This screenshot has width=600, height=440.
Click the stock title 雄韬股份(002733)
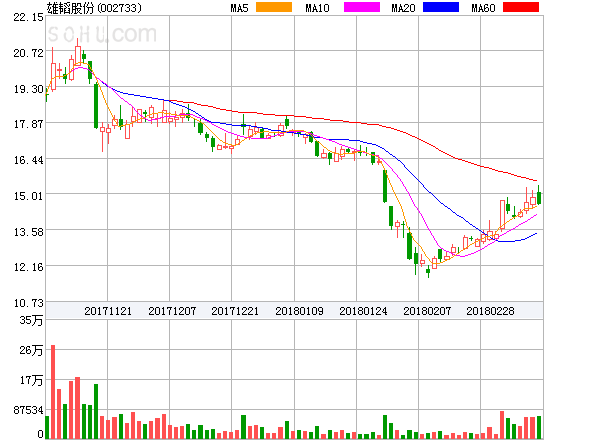tap(94, 8)
